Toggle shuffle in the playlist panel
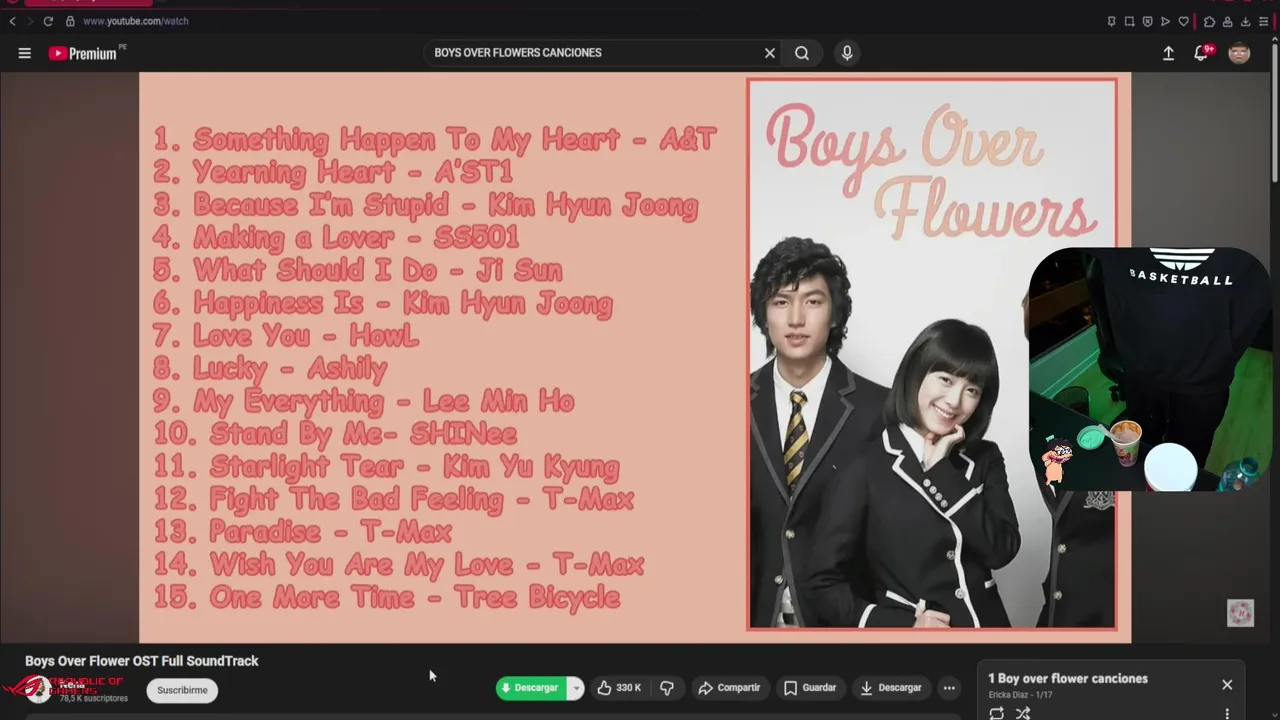The image size is (1280, 720). click(x=1023, y=713)
